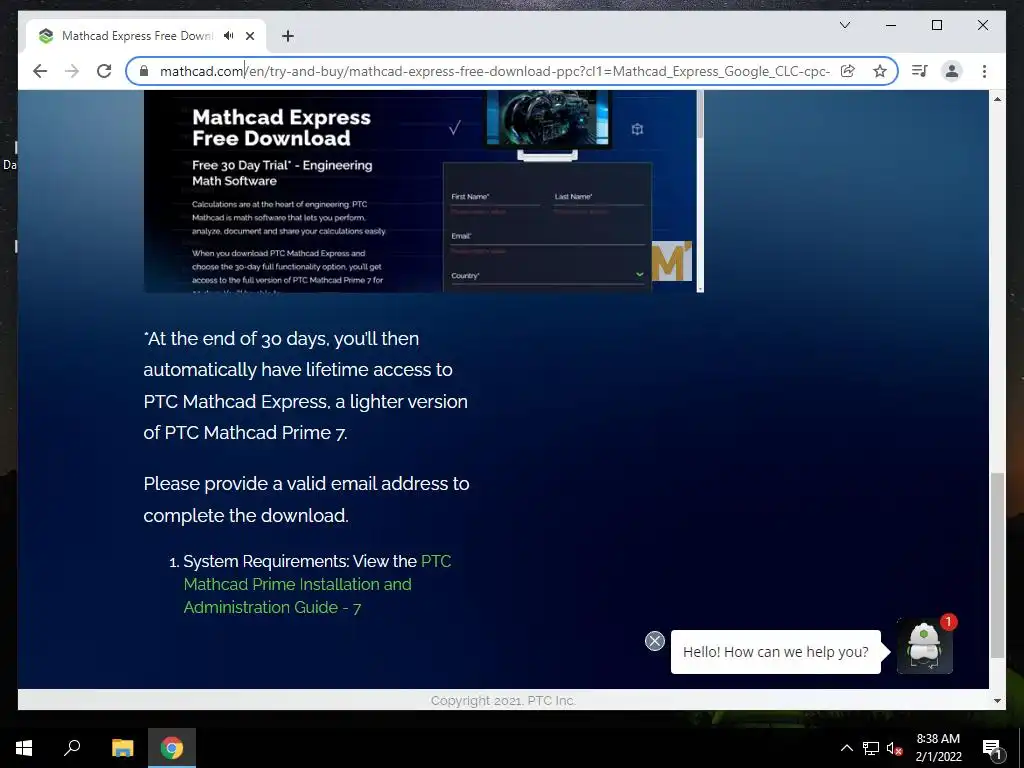Open PTC Mathcad Prime Installation and Administration Guide link

tap(317, 584)
